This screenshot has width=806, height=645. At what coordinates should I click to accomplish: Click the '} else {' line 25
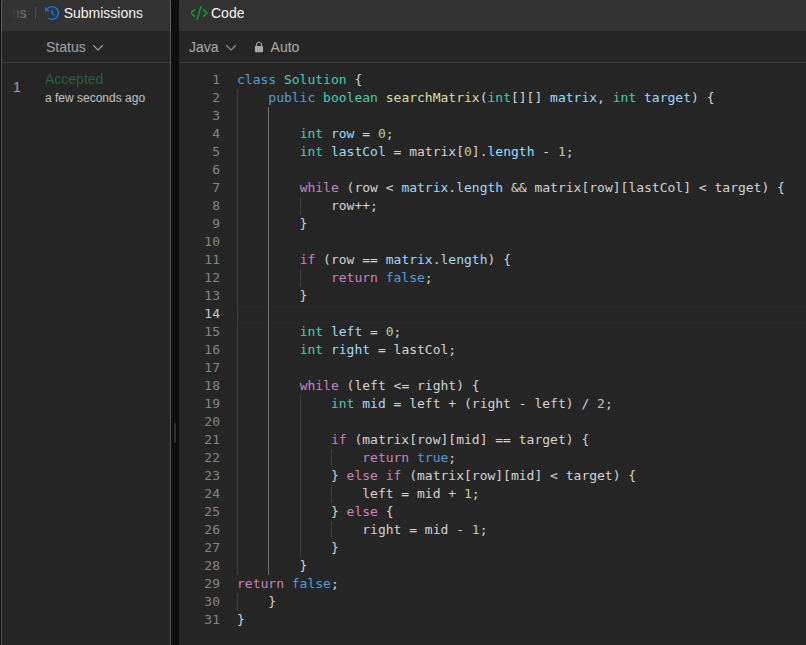tap(362, 511)
